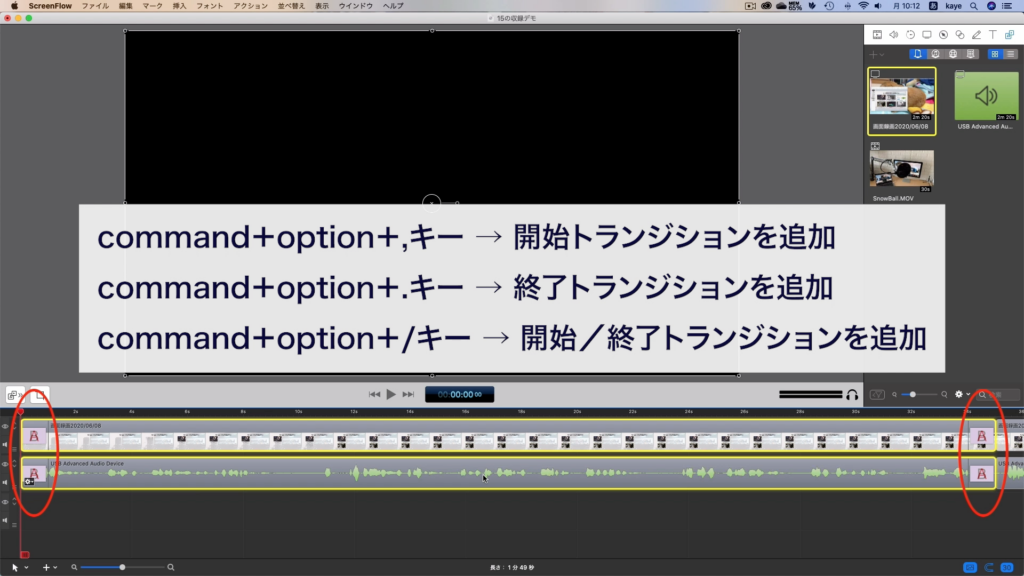The width and height of the screenshot is (1024, 576).
Task: Hide the top video track with eye icon
Action: [5, 427]
